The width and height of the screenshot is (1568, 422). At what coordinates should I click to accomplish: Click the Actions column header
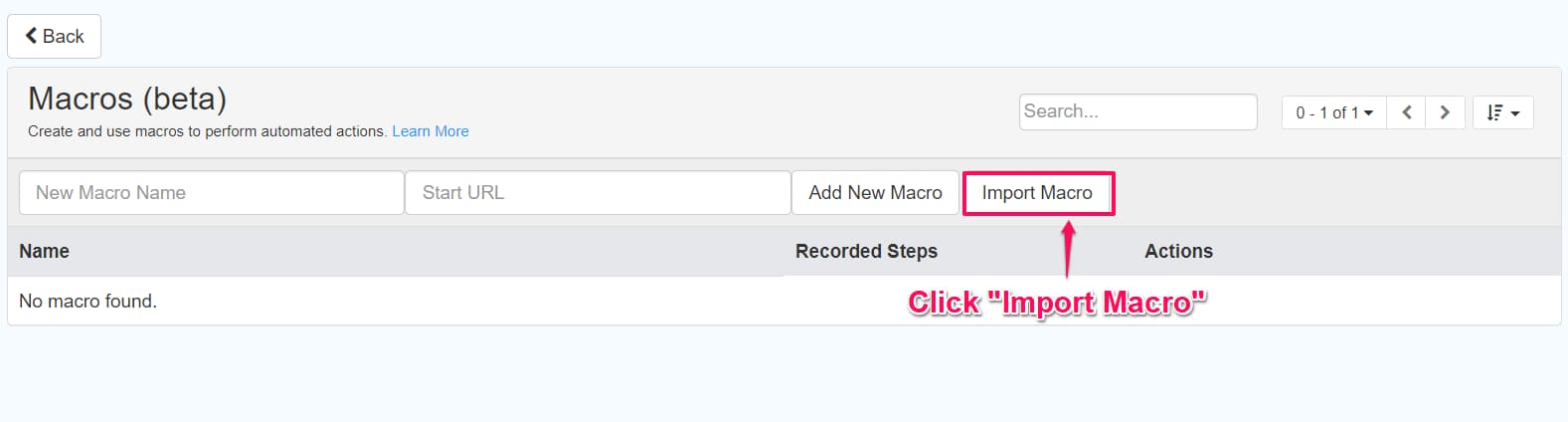1178,251
